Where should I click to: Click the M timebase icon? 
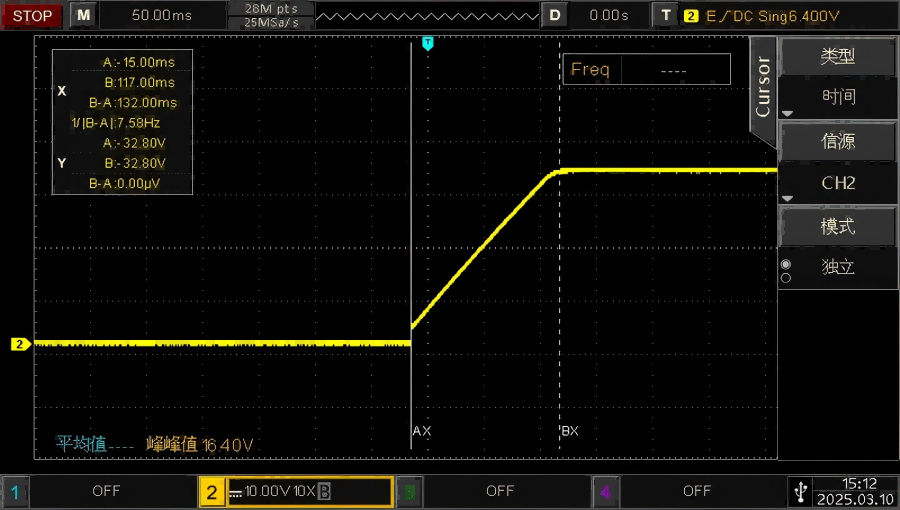84,15
